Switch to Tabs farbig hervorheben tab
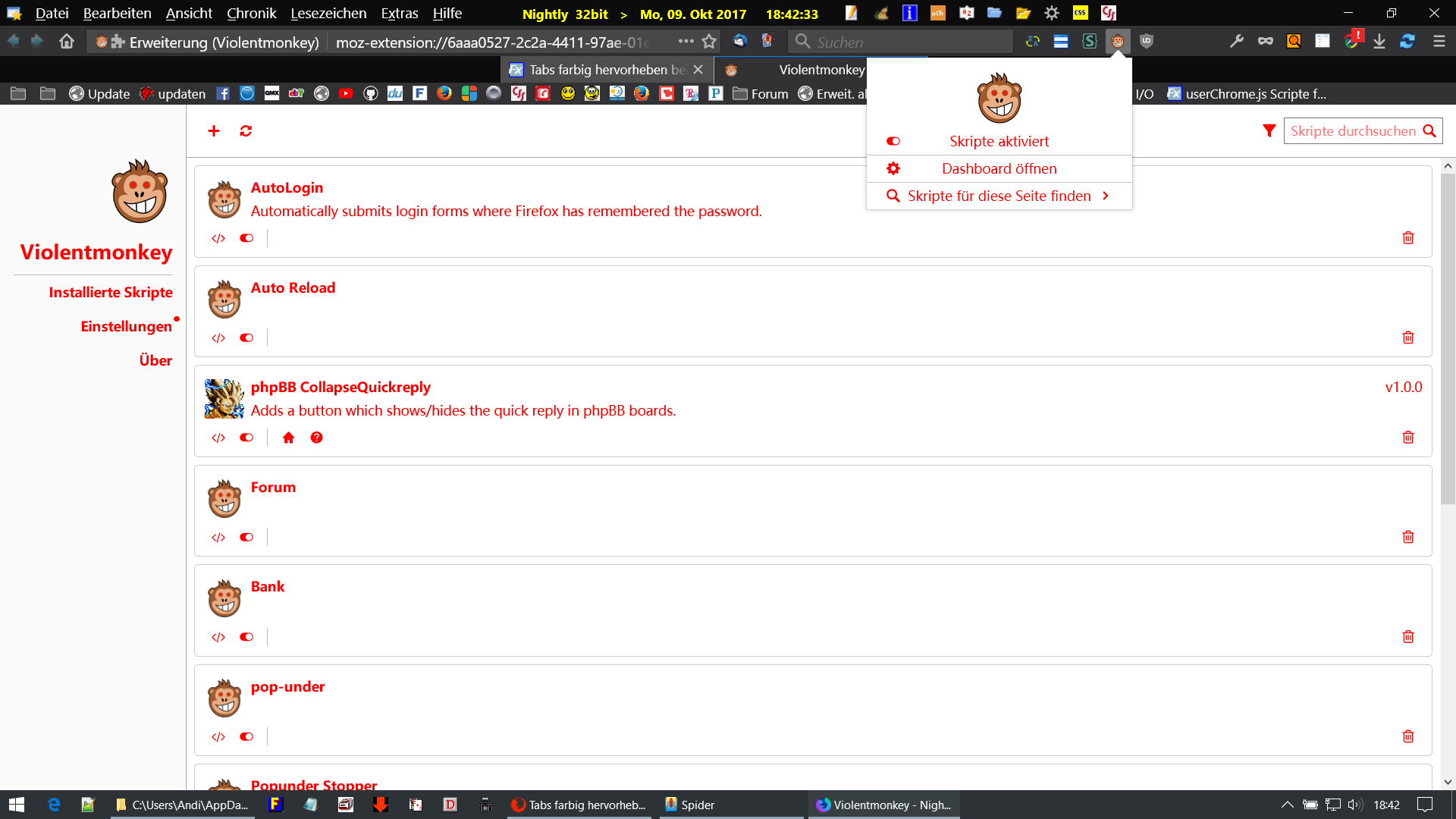Screen dimensions: 1456x819 (599, 70)
